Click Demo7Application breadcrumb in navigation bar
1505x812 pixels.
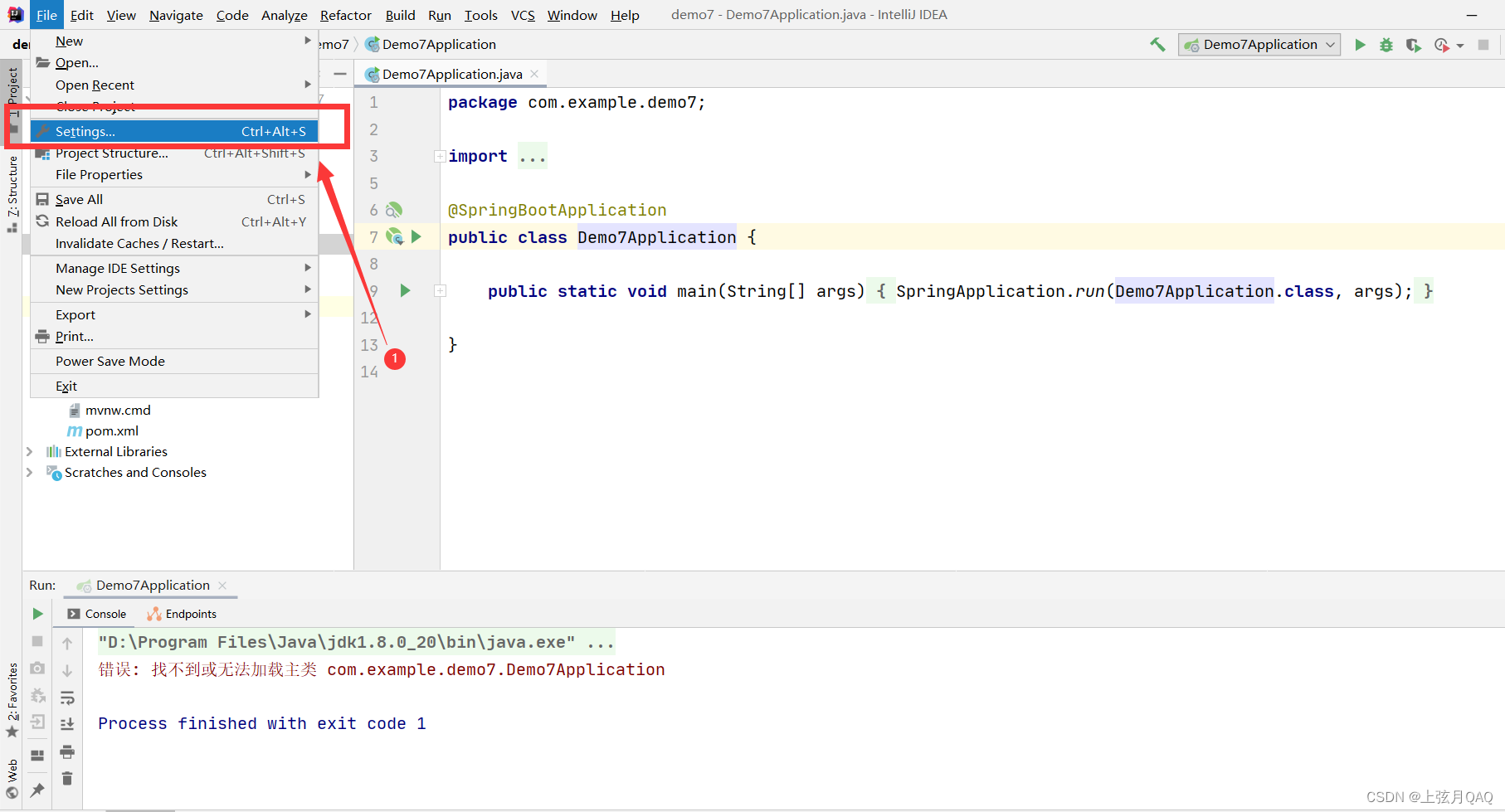click(x=431, y=45)
